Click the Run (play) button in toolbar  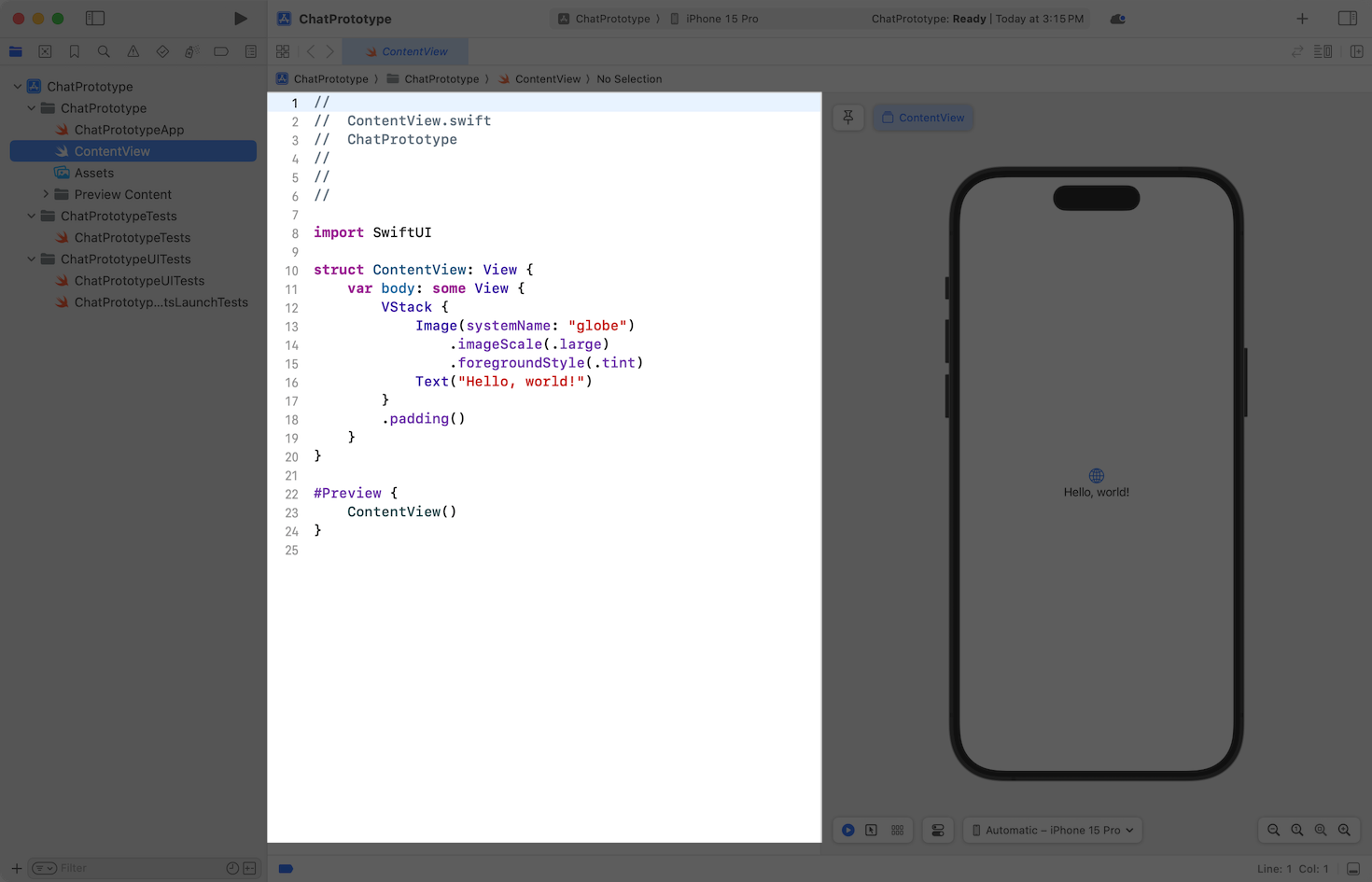(240, 19)
